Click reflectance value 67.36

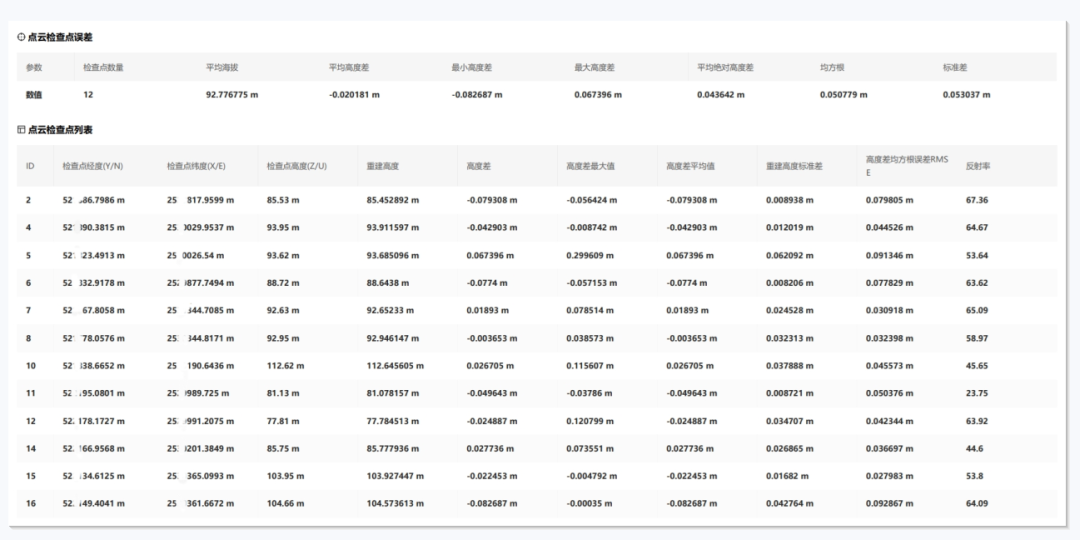(x=977, y=200)
